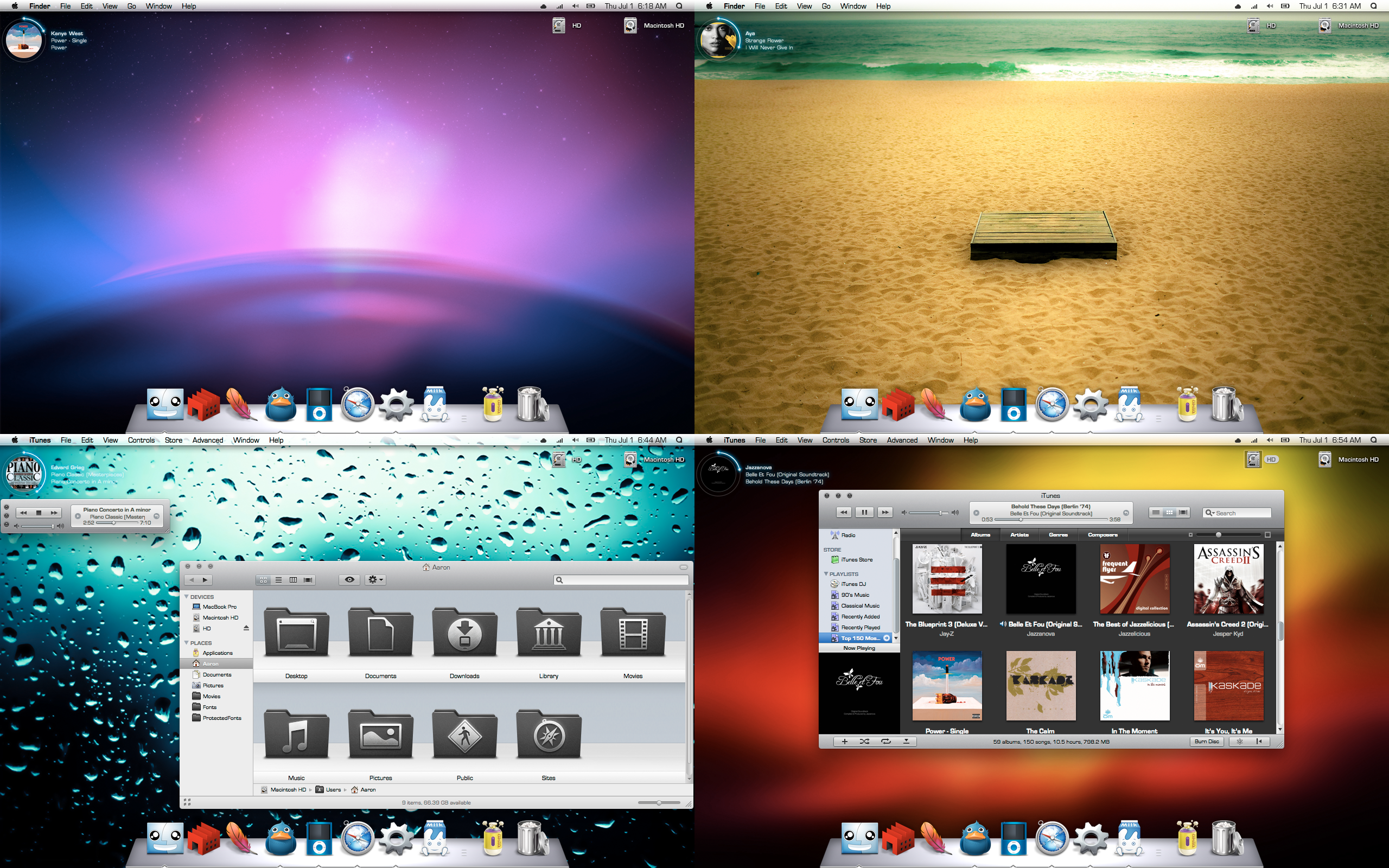Hide the iTunes artwork viewer panel
Viewport: 1389px width, 868px height.
point(906,741)
